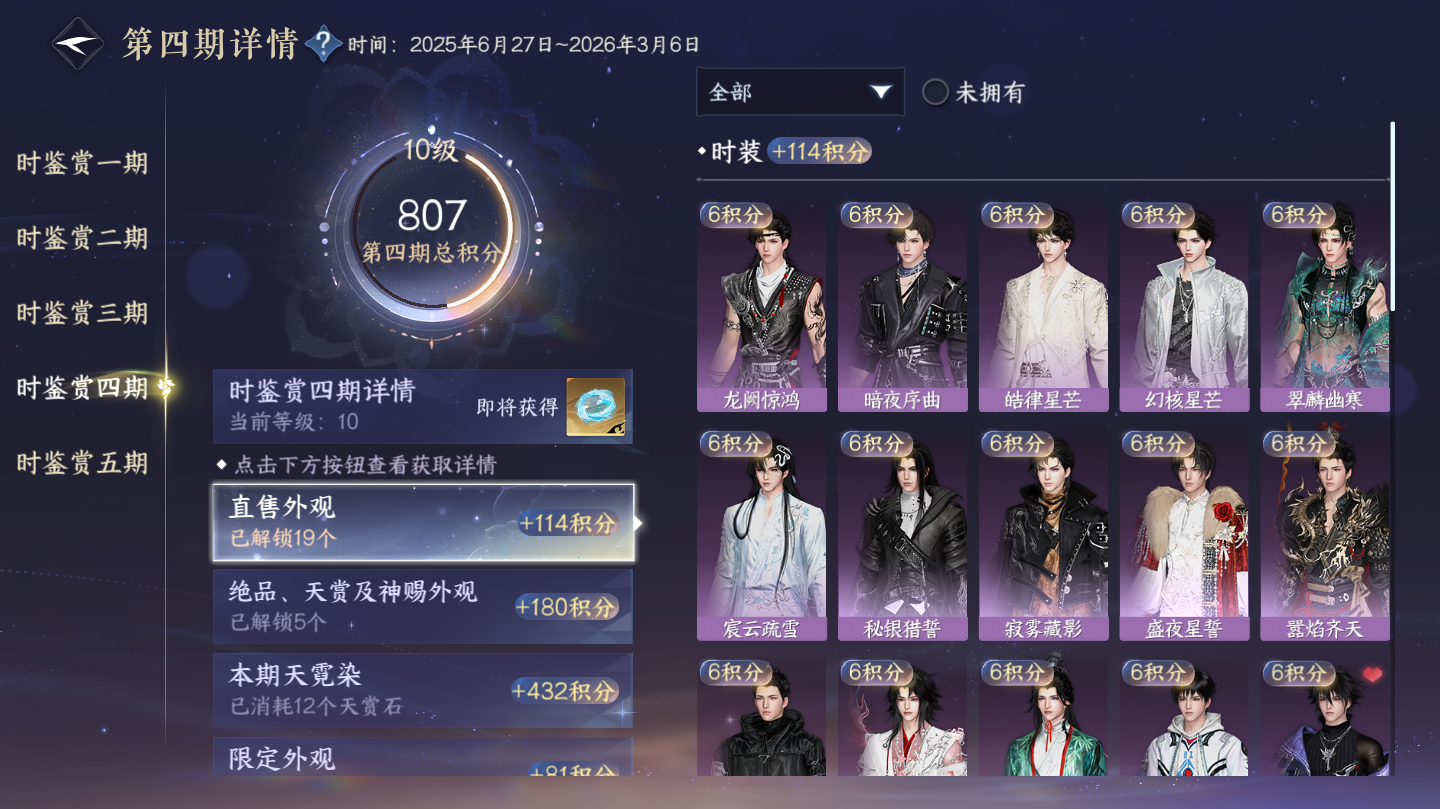
Task: Open 绝品、天赏及神赐外观 category
Action: [x=423, y=606]
